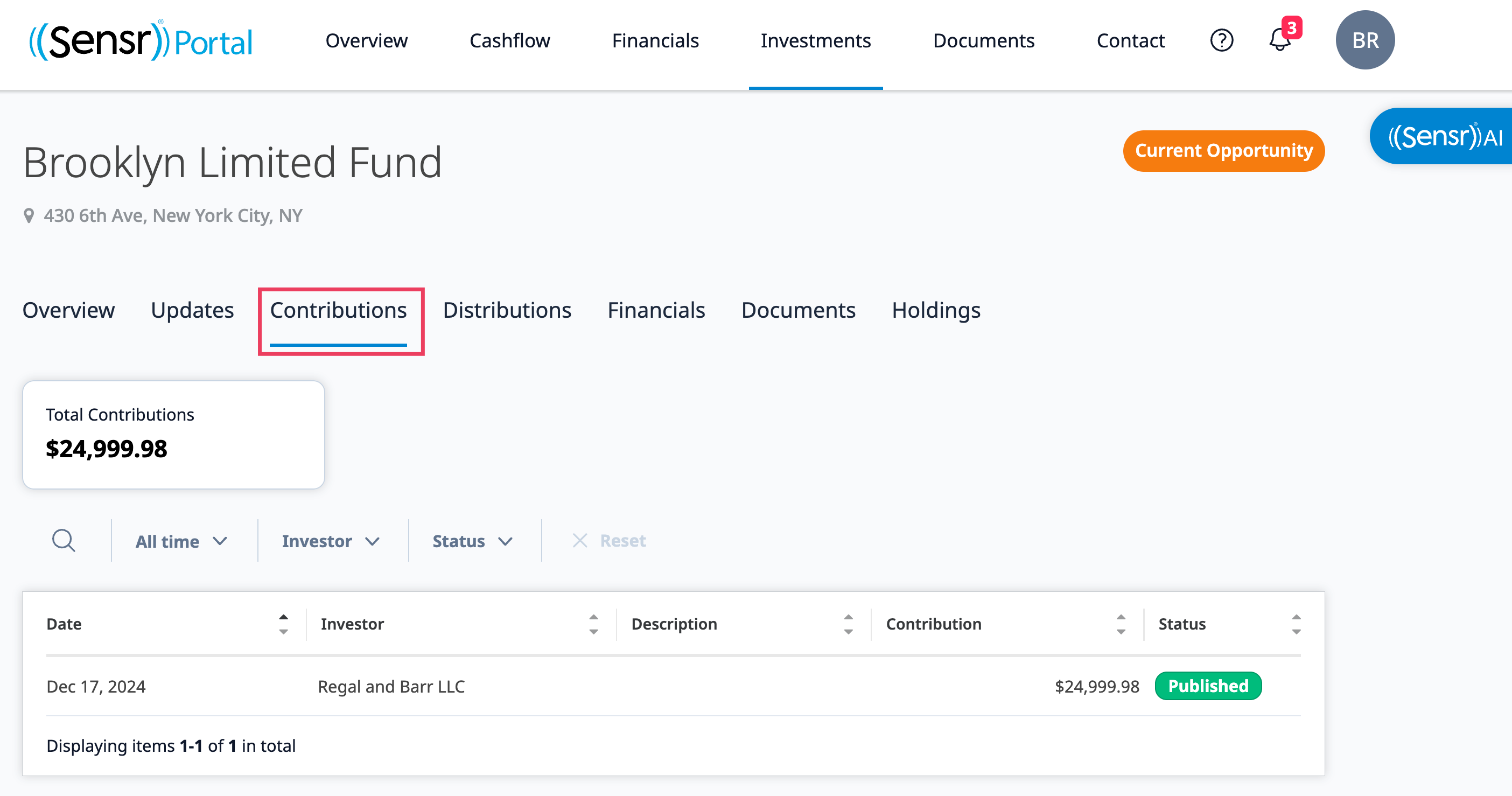Open the Cashflow navigation item
Viewport: 1512px width, 796px height.
[509, 40]
